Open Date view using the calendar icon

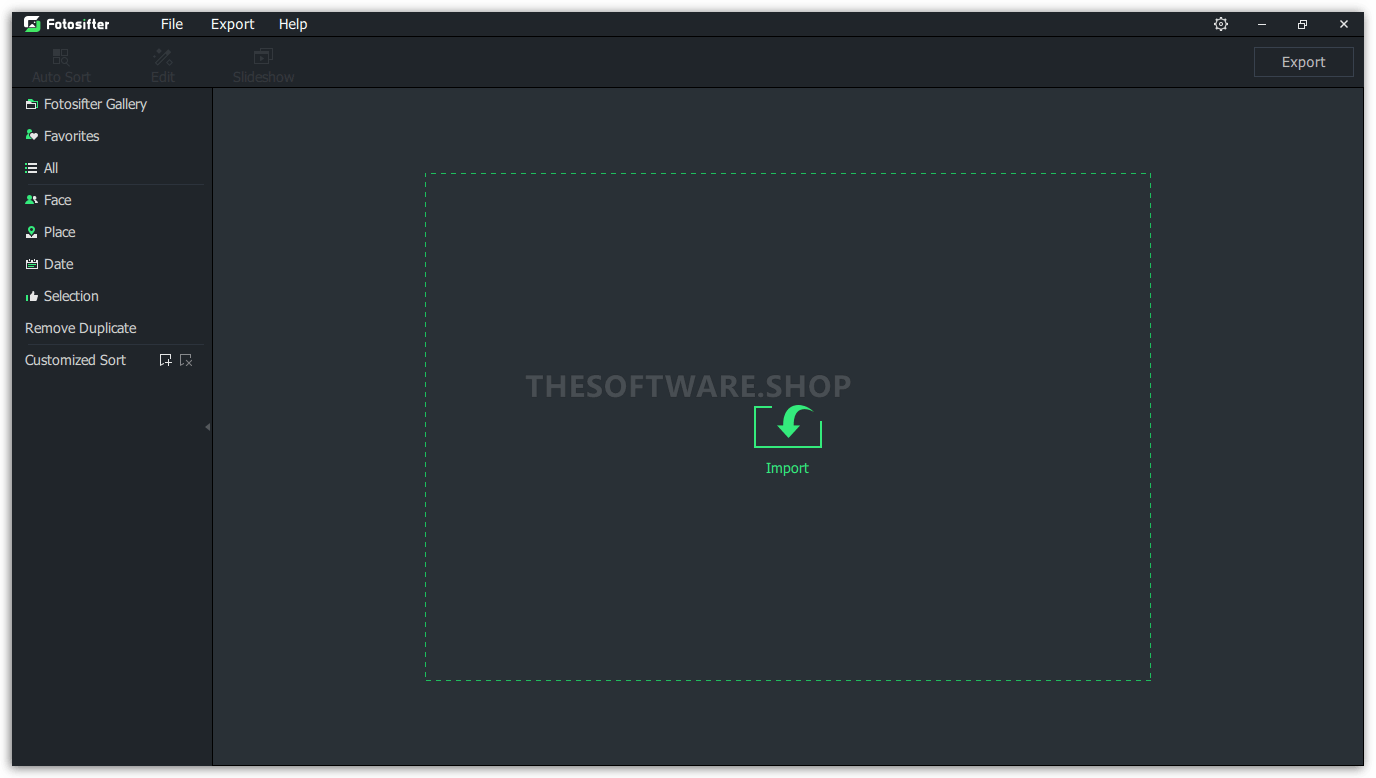[30, 263]
